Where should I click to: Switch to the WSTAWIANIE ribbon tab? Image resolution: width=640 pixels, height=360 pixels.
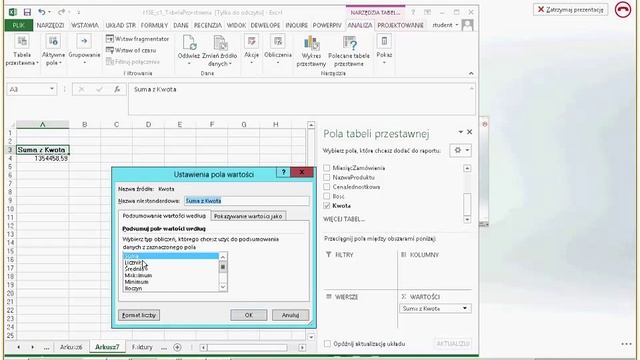pyautogui.click(x=85, y=25)
